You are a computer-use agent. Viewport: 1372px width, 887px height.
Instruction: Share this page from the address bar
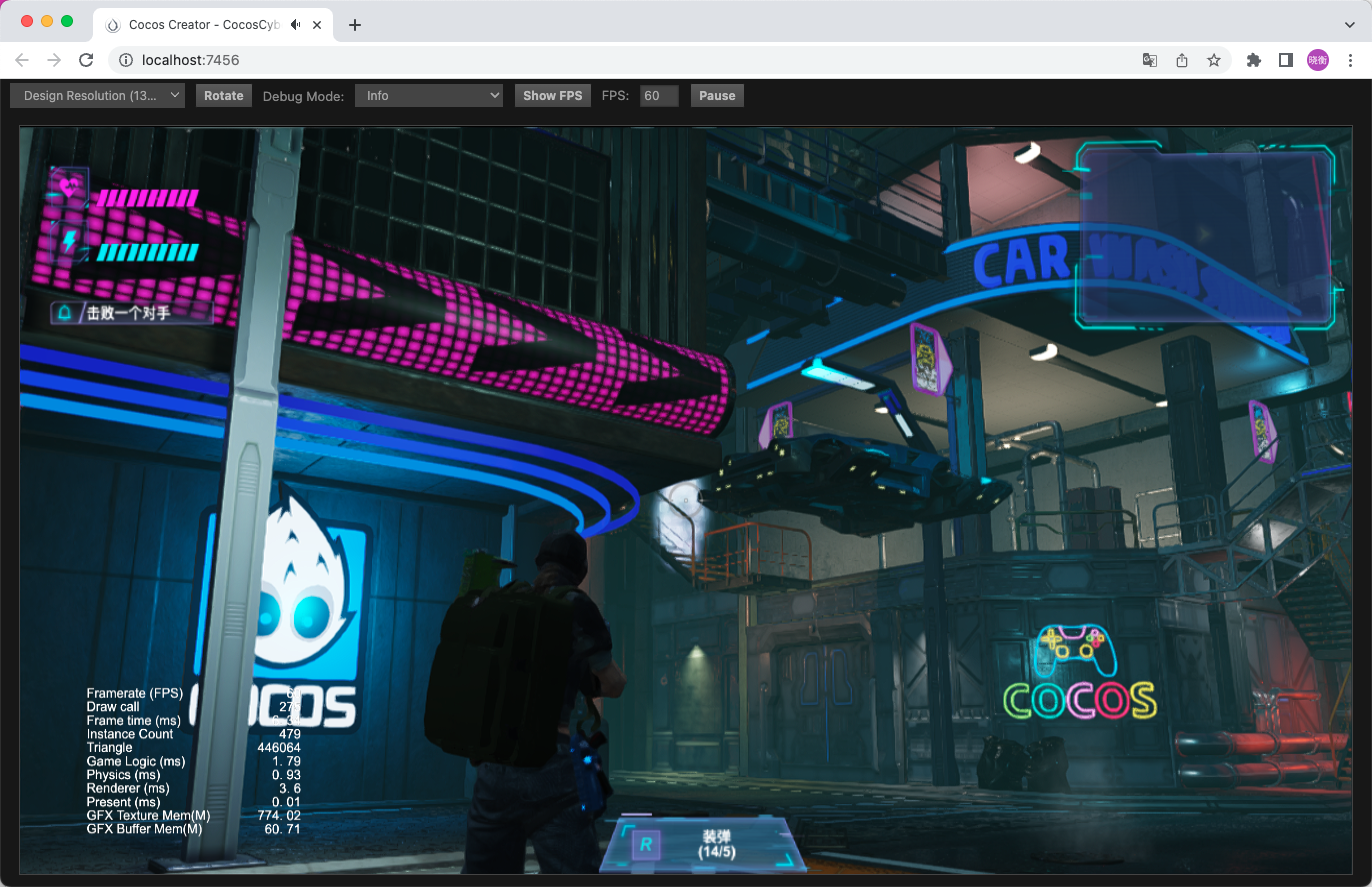point(1182,60)
